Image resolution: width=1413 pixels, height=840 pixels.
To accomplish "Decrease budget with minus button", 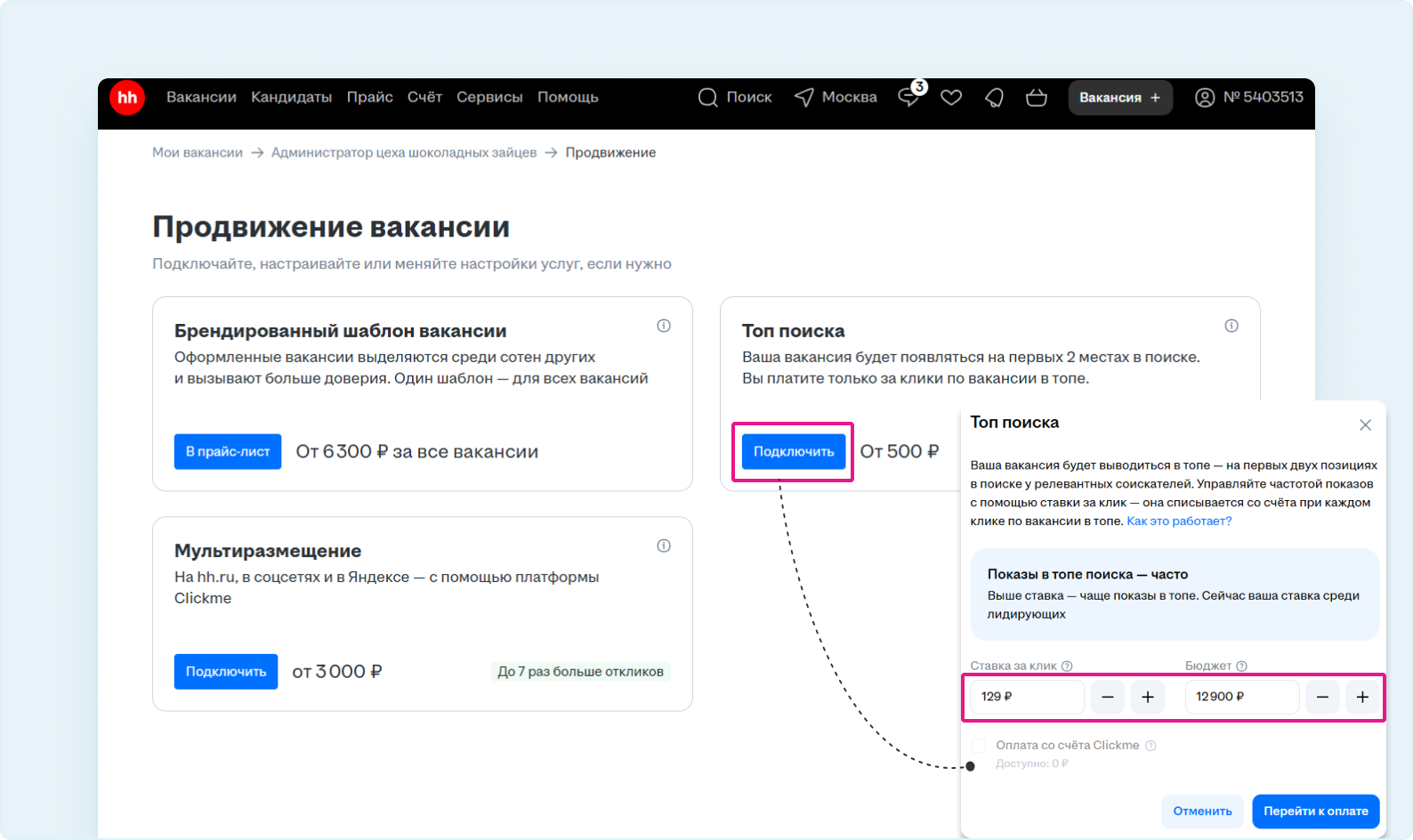I will pos(1322,697).
